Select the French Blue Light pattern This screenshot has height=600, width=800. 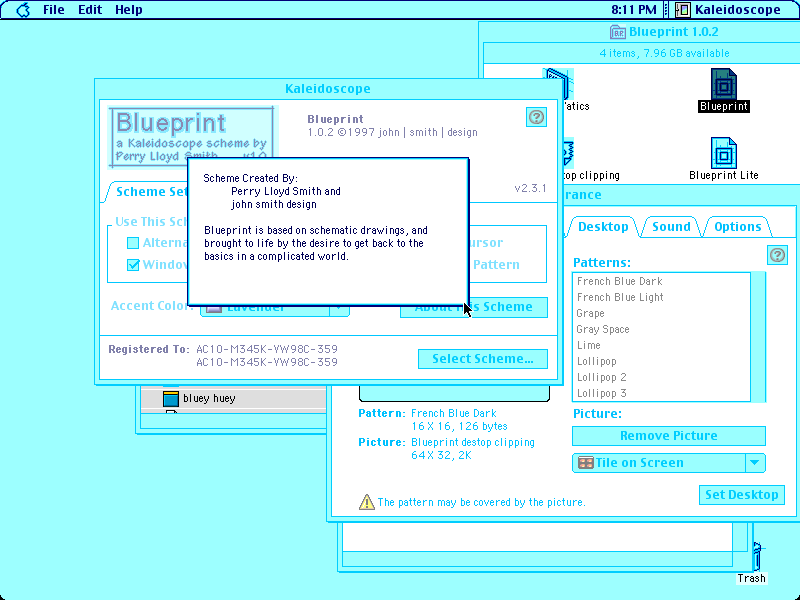661,297
